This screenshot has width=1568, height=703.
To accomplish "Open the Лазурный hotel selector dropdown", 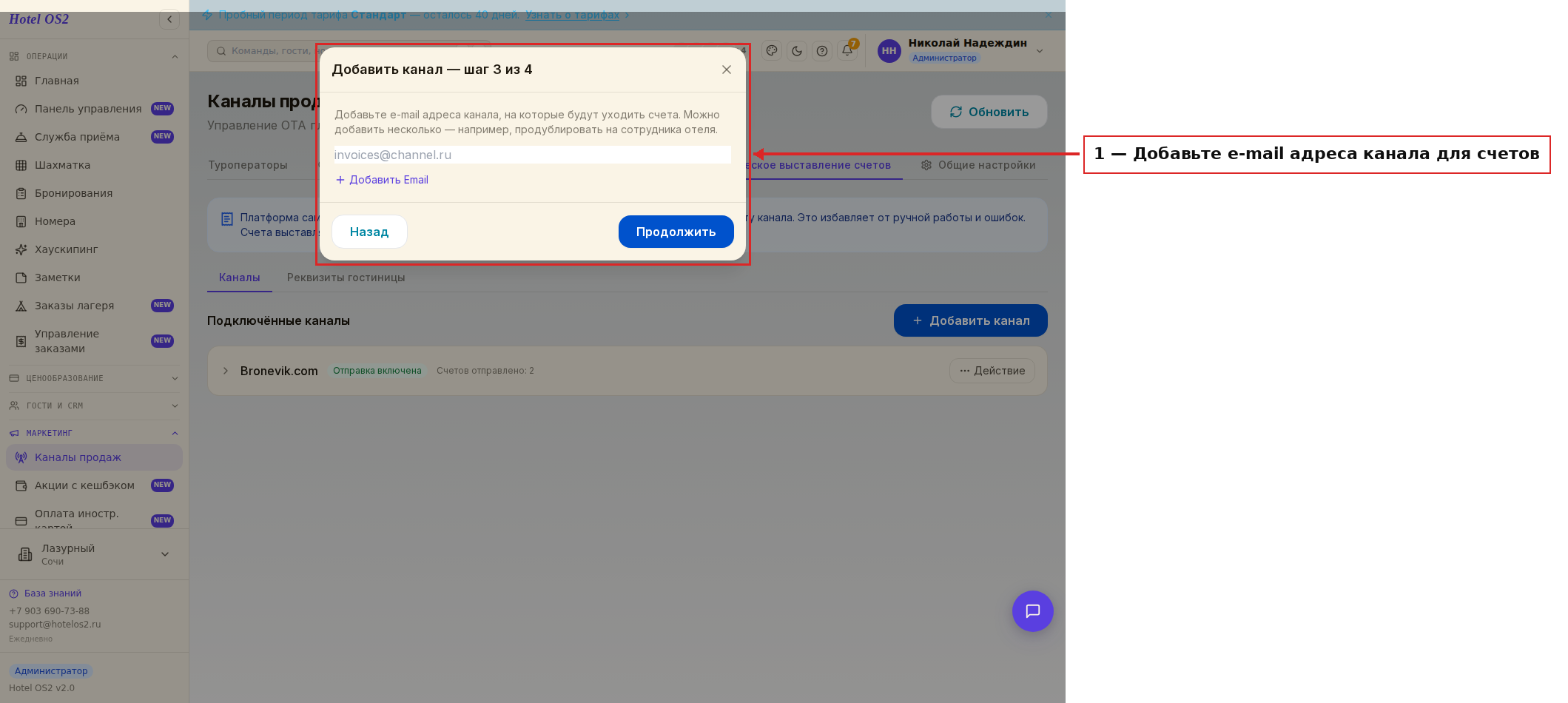I will coord(94,554).
